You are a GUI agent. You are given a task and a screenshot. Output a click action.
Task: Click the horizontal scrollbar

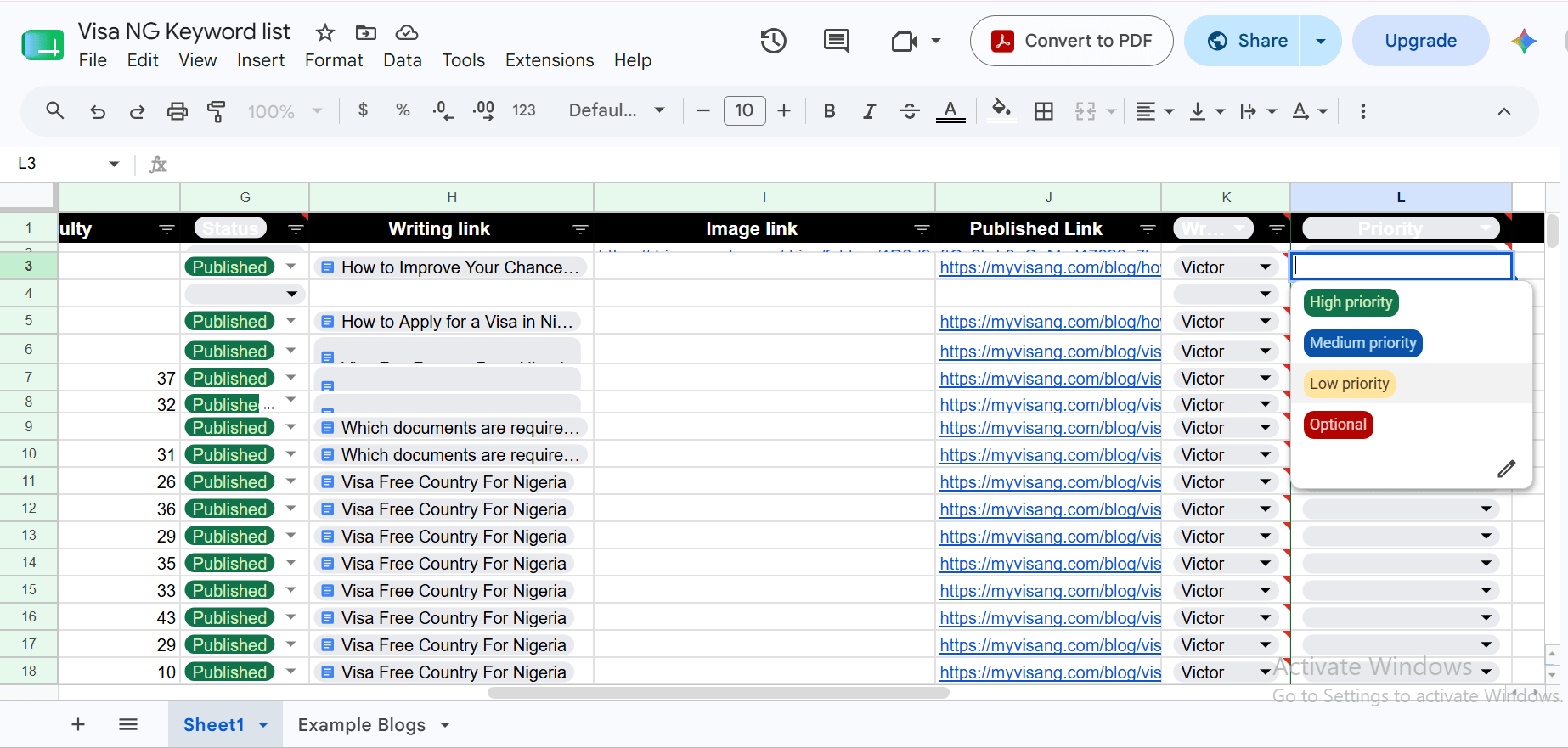tap(718, 693)
